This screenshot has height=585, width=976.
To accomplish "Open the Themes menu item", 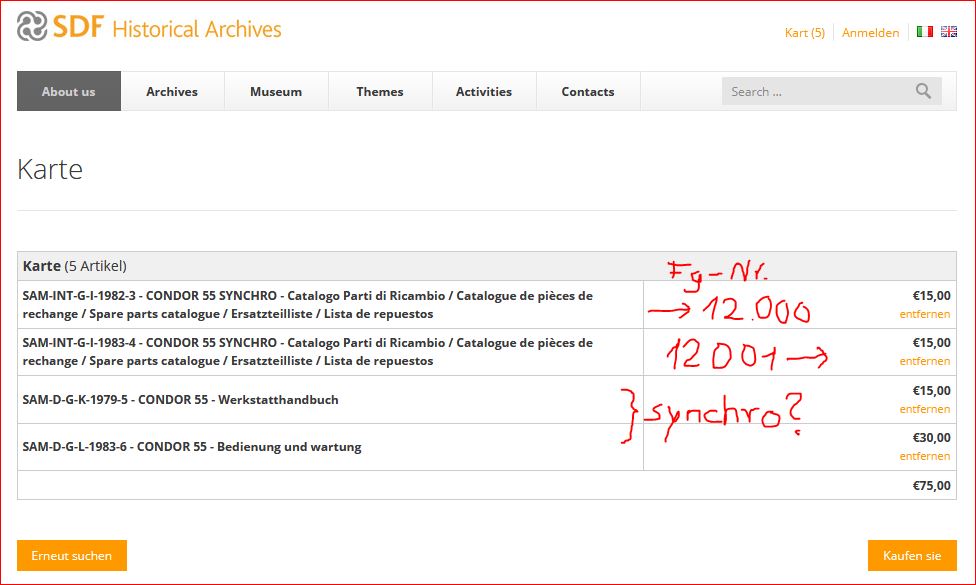I will point(380,91).
